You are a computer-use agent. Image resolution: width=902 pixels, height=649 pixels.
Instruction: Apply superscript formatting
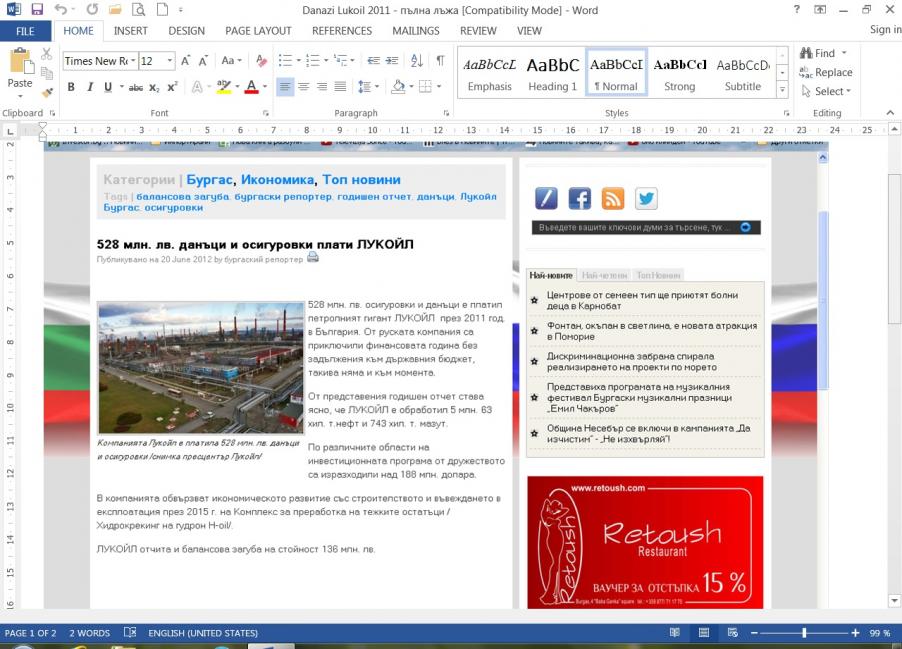(171, 87)
